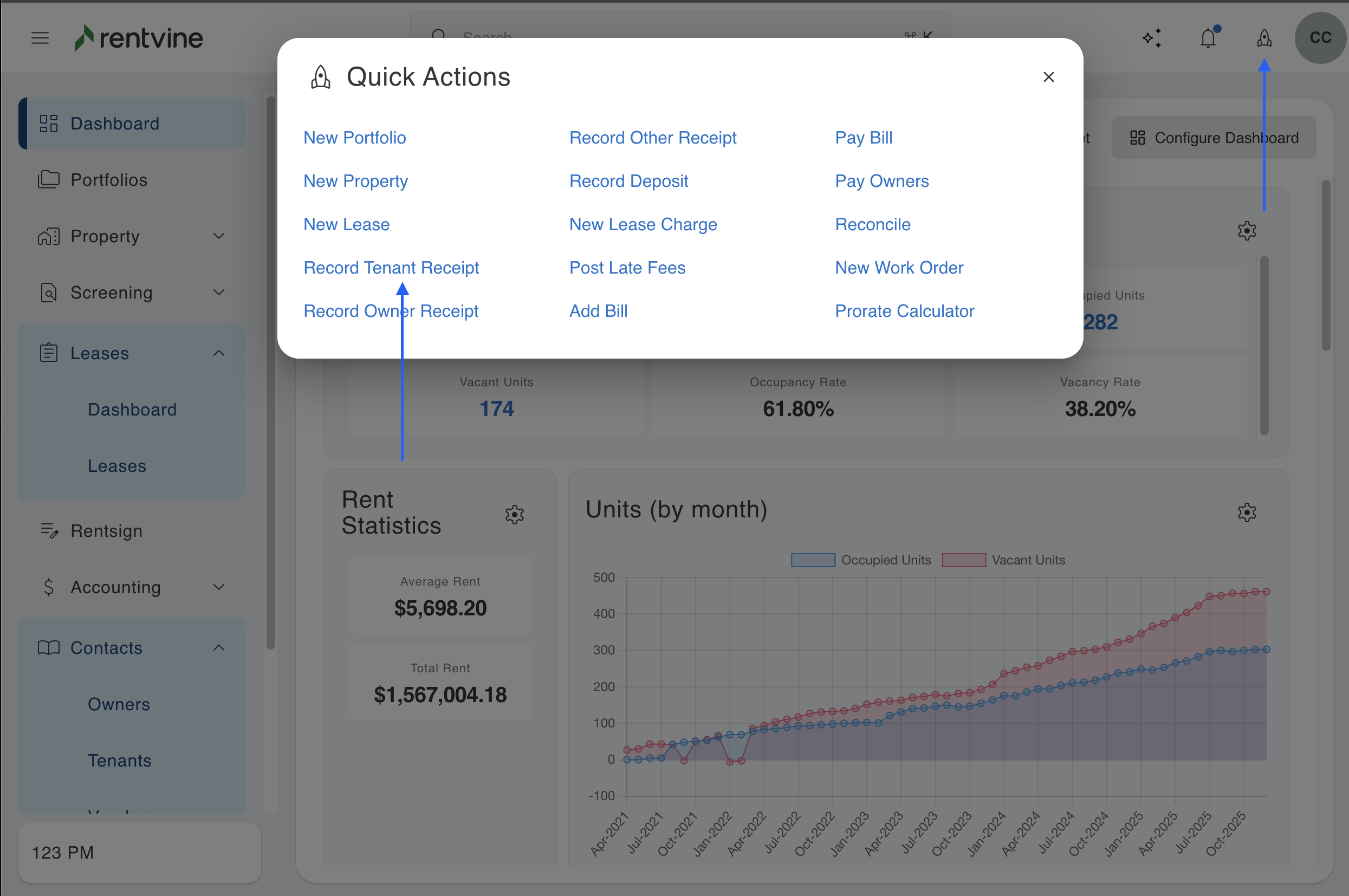The width and height of the screenshot is (1349, 896).
Task: Open the notifications bell
Action: [x=1208, y=38]
